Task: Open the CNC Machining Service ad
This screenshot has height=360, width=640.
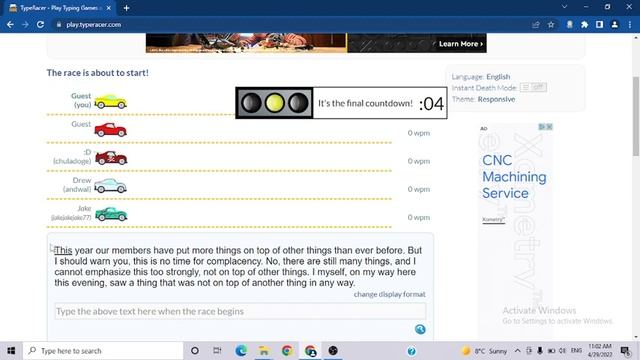Action: click(x=514, y=177)
